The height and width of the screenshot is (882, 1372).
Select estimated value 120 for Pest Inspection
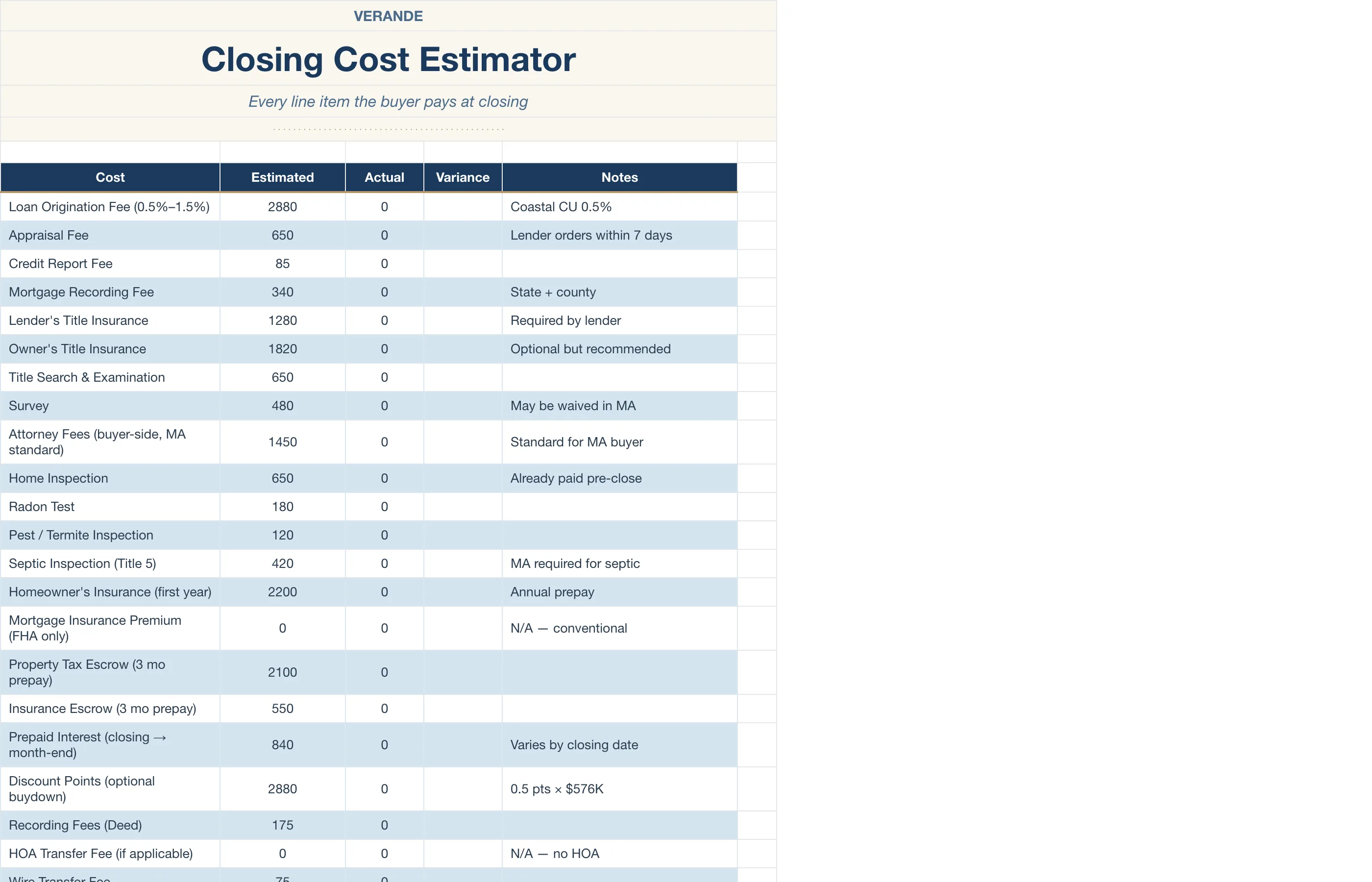tap(282, 535)
